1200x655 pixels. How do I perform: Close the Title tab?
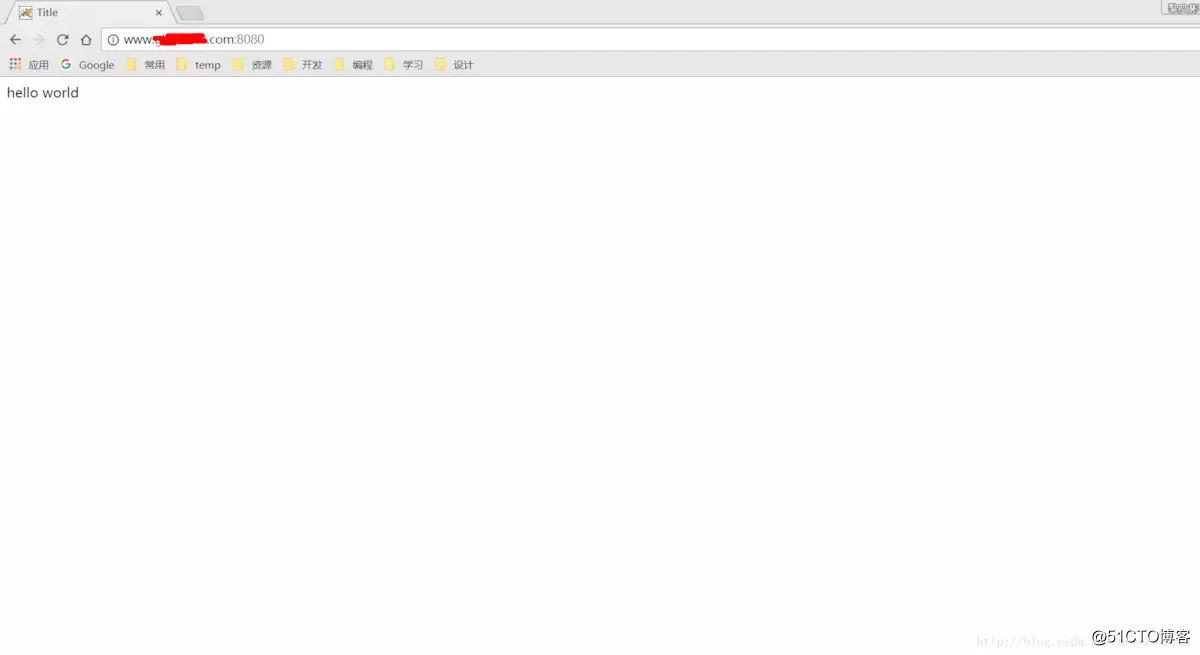158,13
